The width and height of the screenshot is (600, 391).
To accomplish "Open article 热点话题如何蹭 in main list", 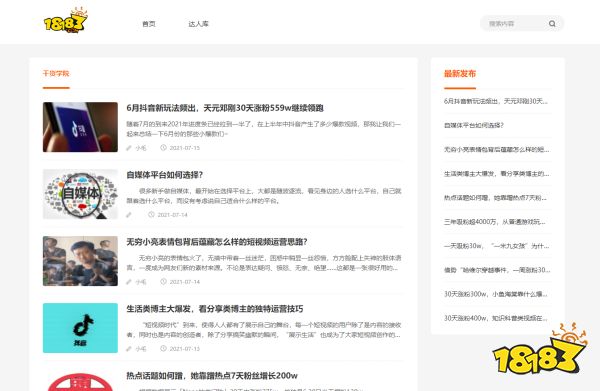I will pyautogui.click(x=212, y=376).
